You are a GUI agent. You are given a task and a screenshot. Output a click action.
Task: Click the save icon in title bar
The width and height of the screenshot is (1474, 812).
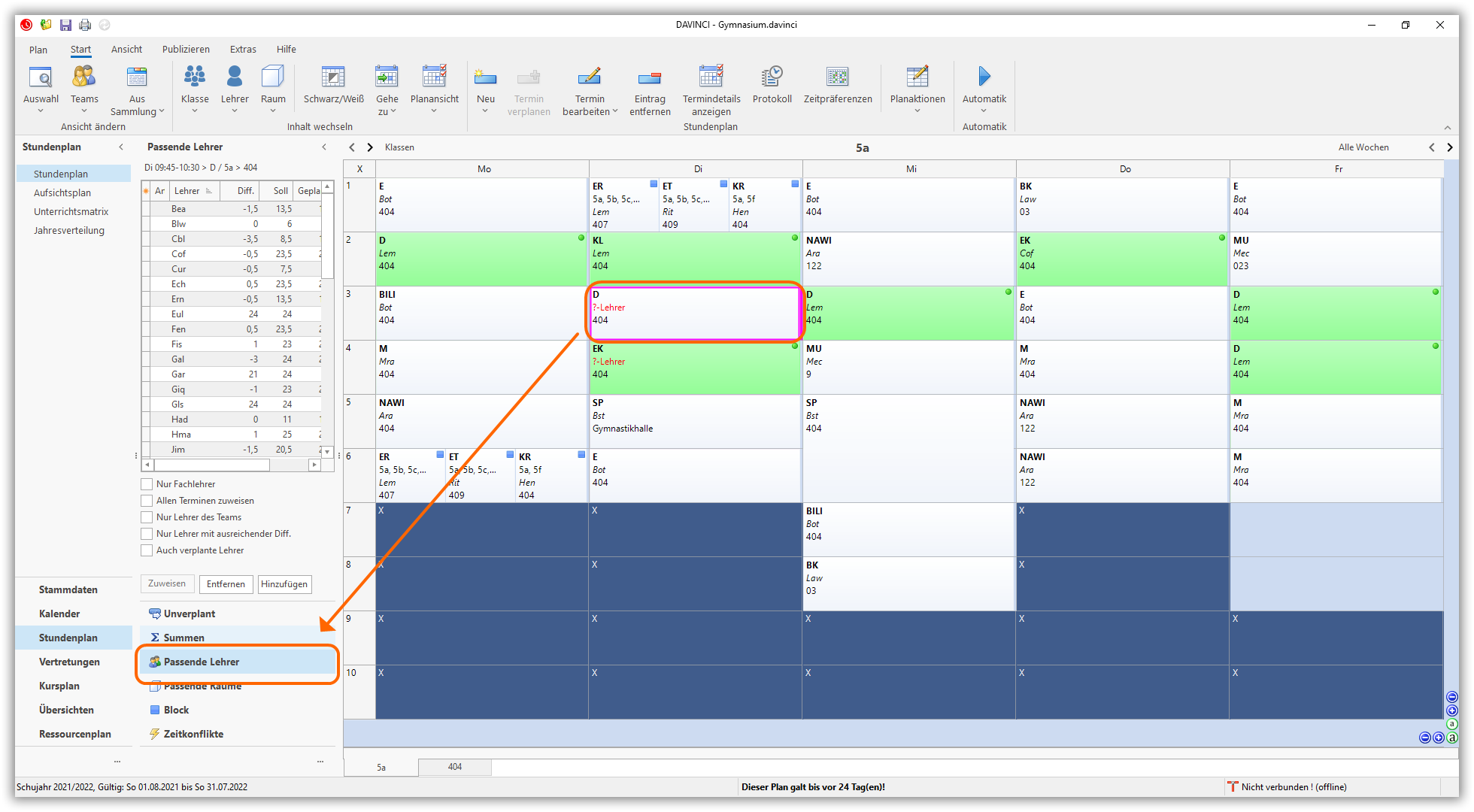65,25
